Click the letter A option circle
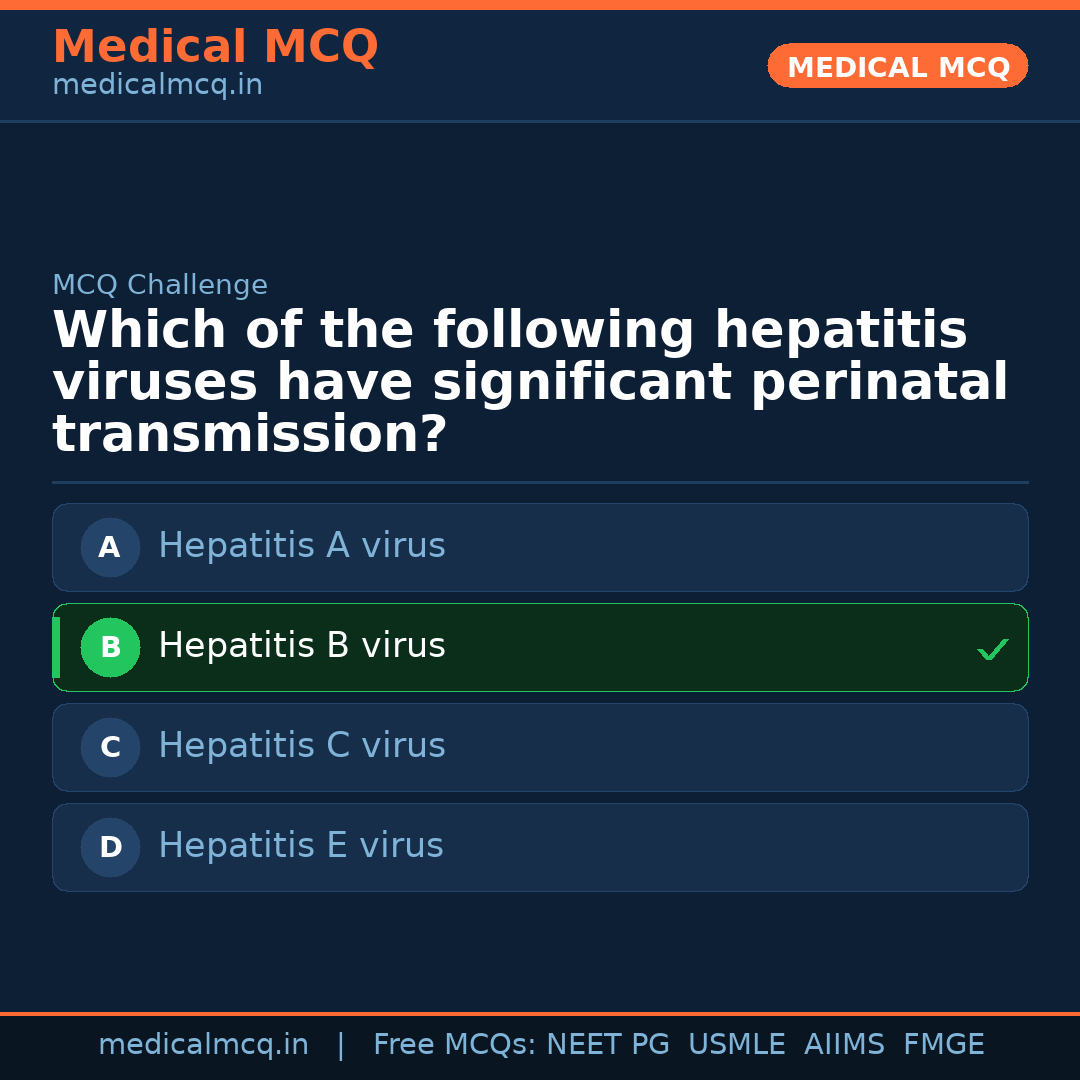Viewport: 1080px width, 1080px height. point(110,547)
